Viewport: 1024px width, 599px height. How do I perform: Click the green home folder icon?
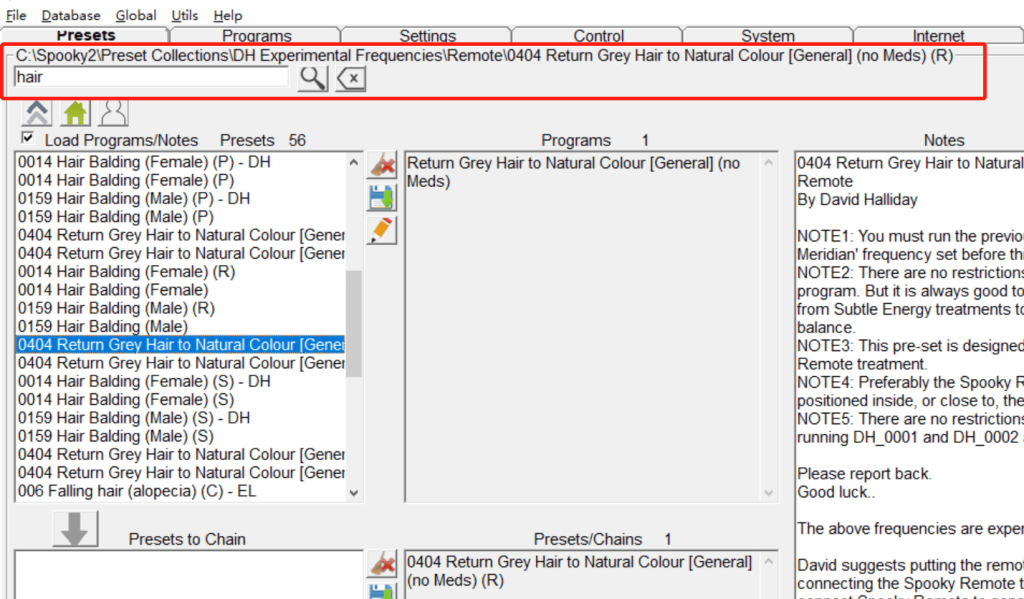[x=76, y=113]
